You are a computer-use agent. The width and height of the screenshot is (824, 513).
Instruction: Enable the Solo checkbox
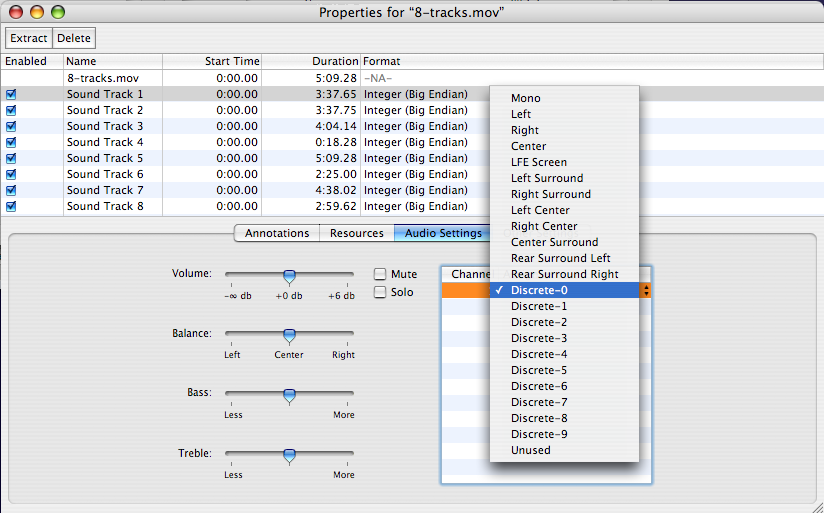pyautogui.click(x=380, y=292)
